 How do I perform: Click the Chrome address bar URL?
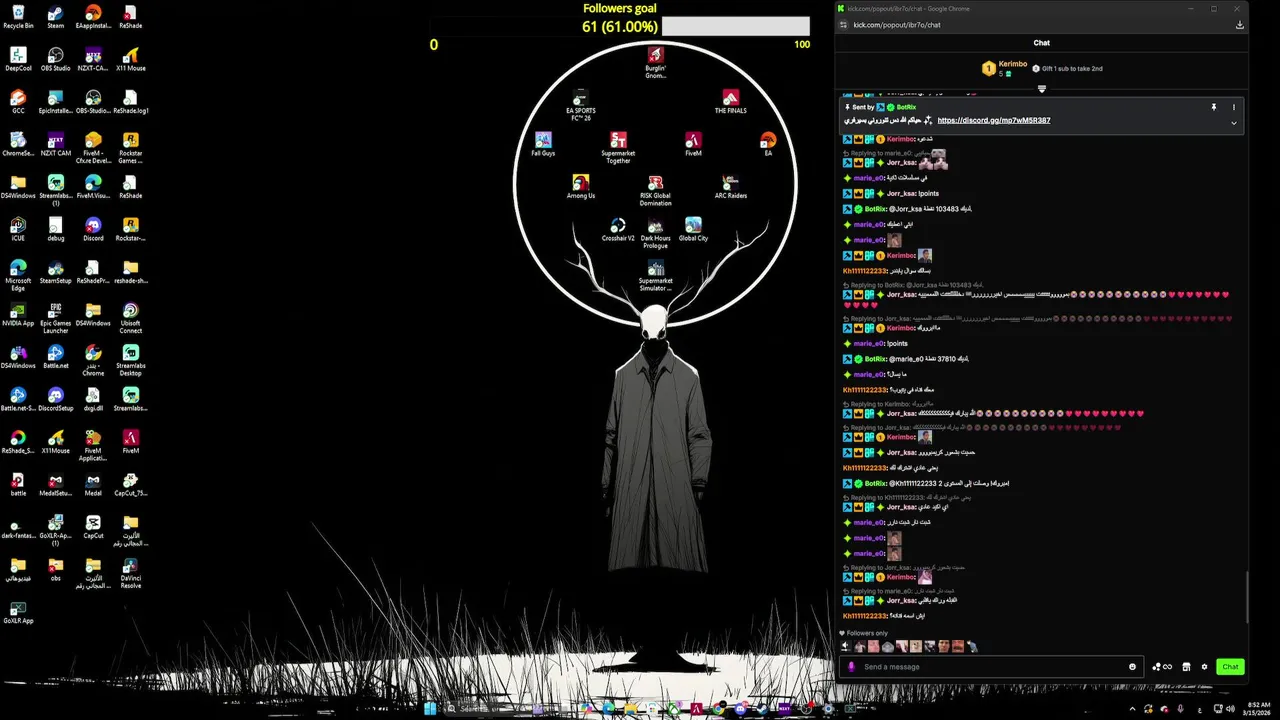click(897, 25)
